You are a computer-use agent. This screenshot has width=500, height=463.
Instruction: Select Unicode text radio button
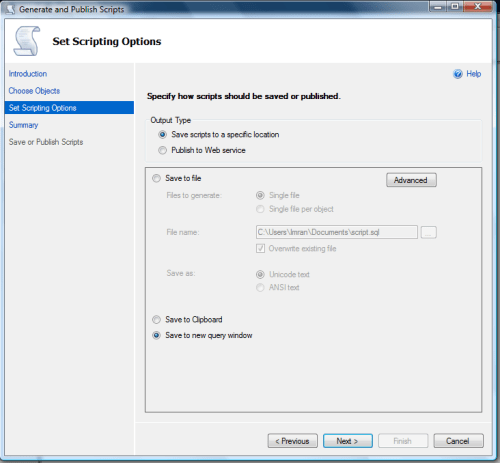tap(260, 274)
